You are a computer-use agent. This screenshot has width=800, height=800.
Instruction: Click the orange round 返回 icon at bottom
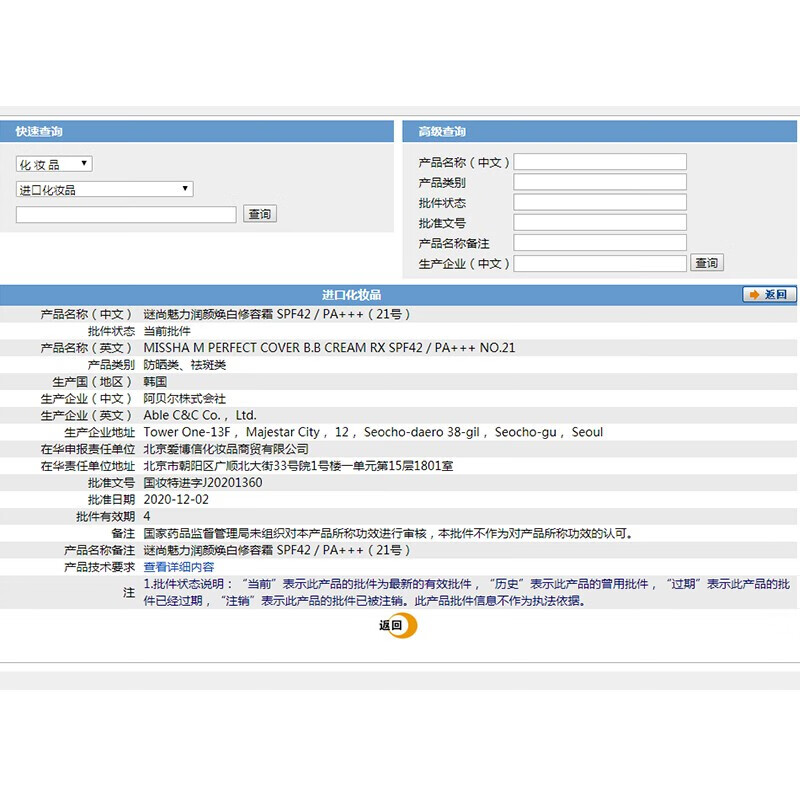point(398,626)
